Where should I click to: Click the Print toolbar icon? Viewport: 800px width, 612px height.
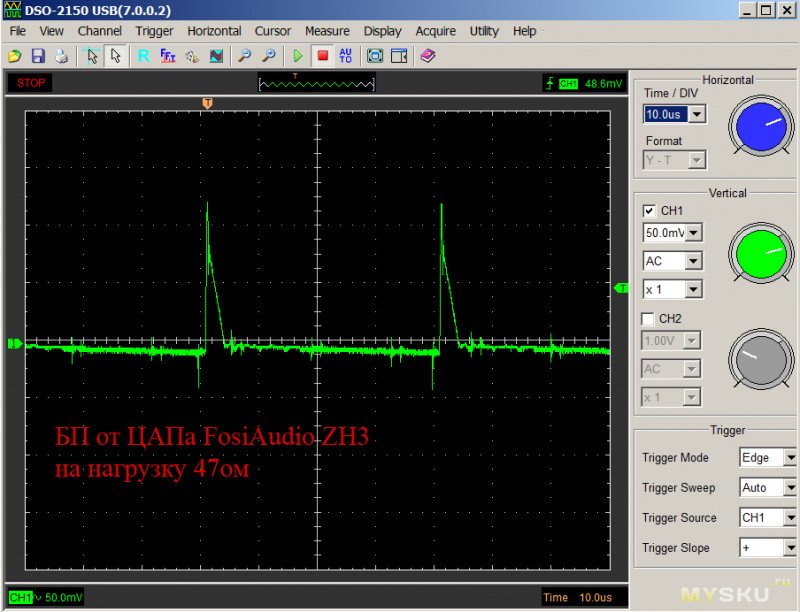(61, 56)
